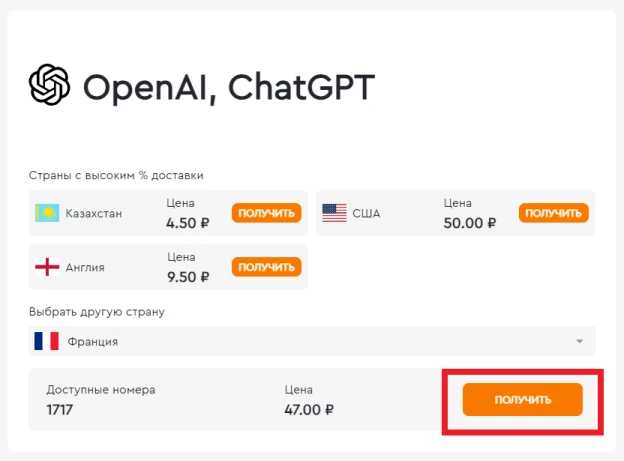Click the Выбрать другую страну label
The height and width of the screenshot is (461, 624).
pos(97,312)
